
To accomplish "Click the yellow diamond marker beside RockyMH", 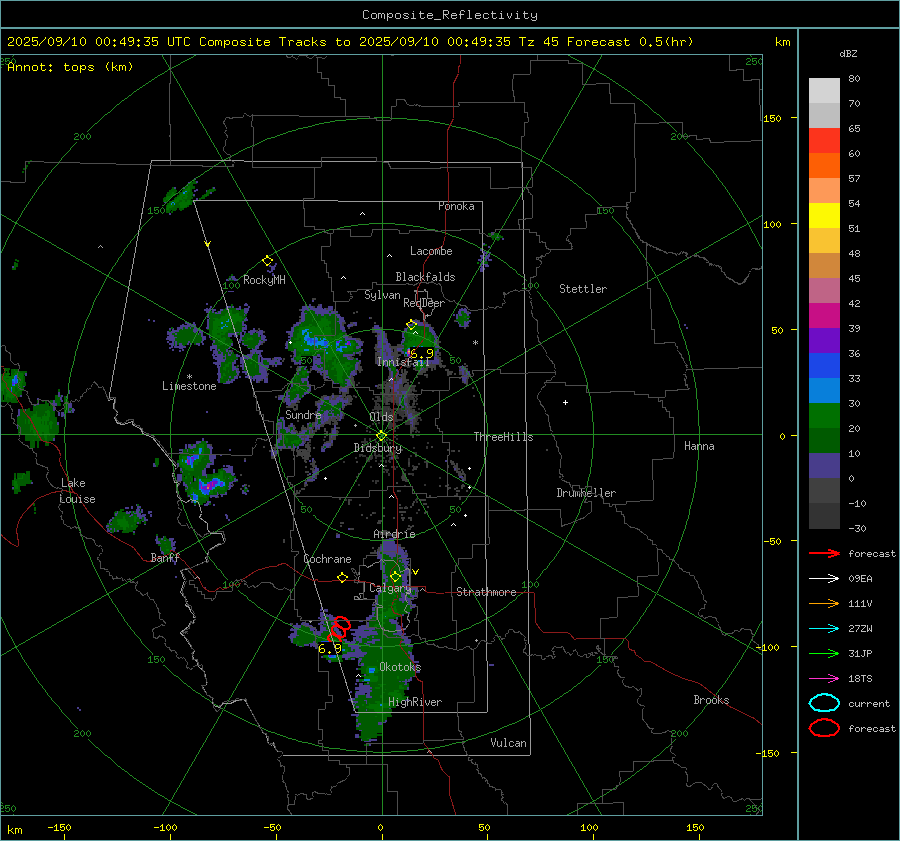I will (x=267, y=261).
